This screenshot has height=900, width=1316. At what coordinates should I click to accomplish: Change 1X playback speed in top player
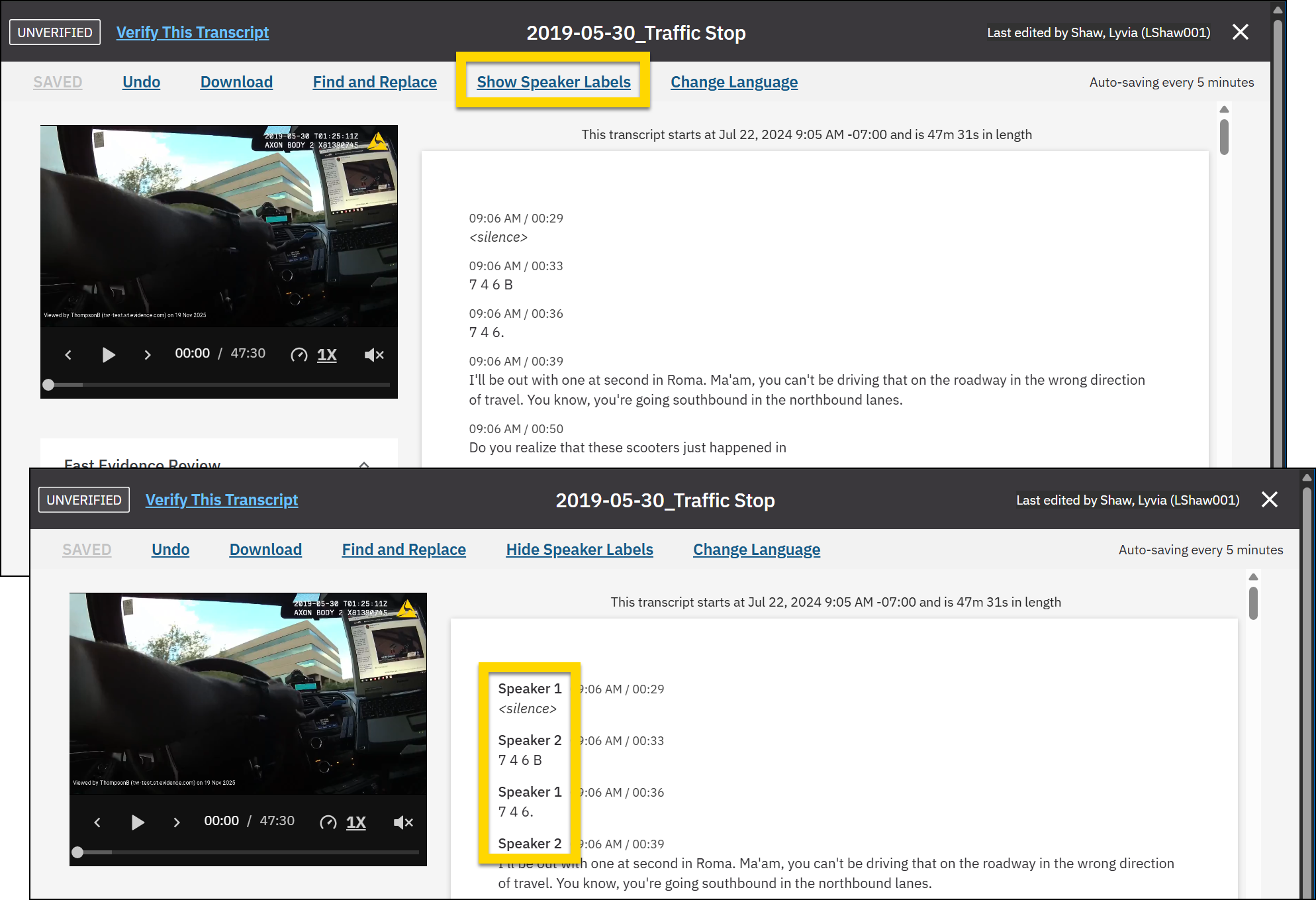(326, 355)
